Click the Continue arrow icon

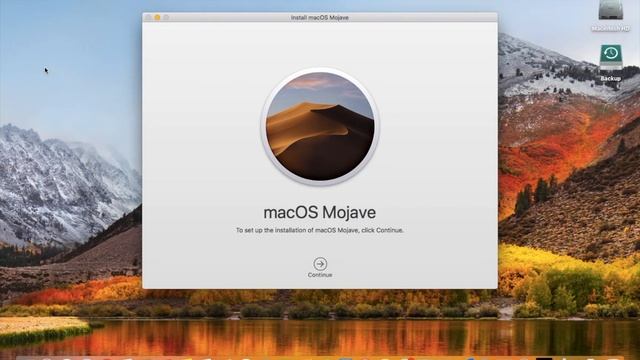click(x=320, y=264)
